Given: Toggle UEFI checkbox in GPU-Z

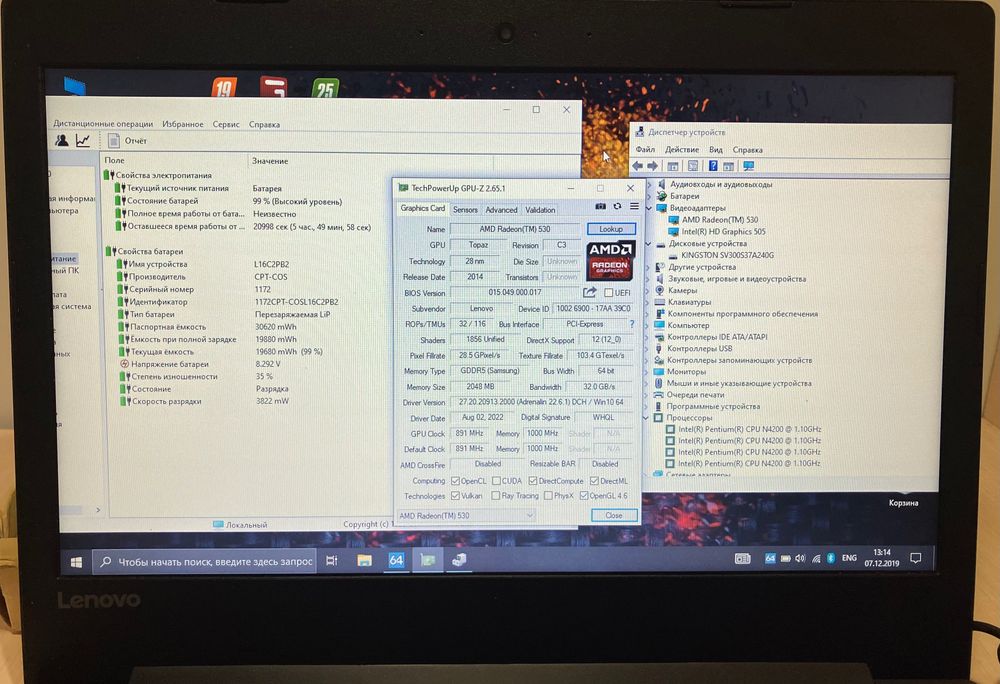Looking at the screenshot, I should click(608, 293).
